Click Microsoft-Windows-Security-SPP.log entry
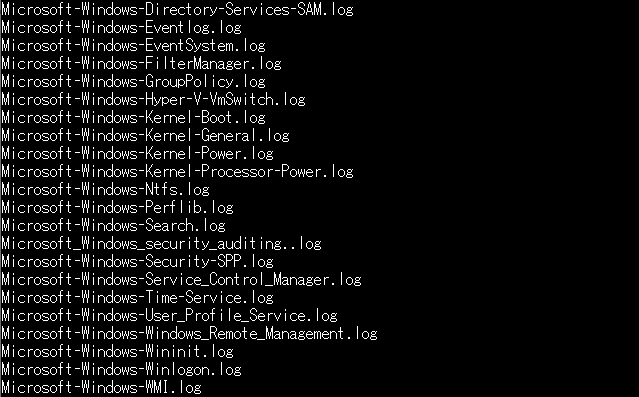 (x=137, y=261)
